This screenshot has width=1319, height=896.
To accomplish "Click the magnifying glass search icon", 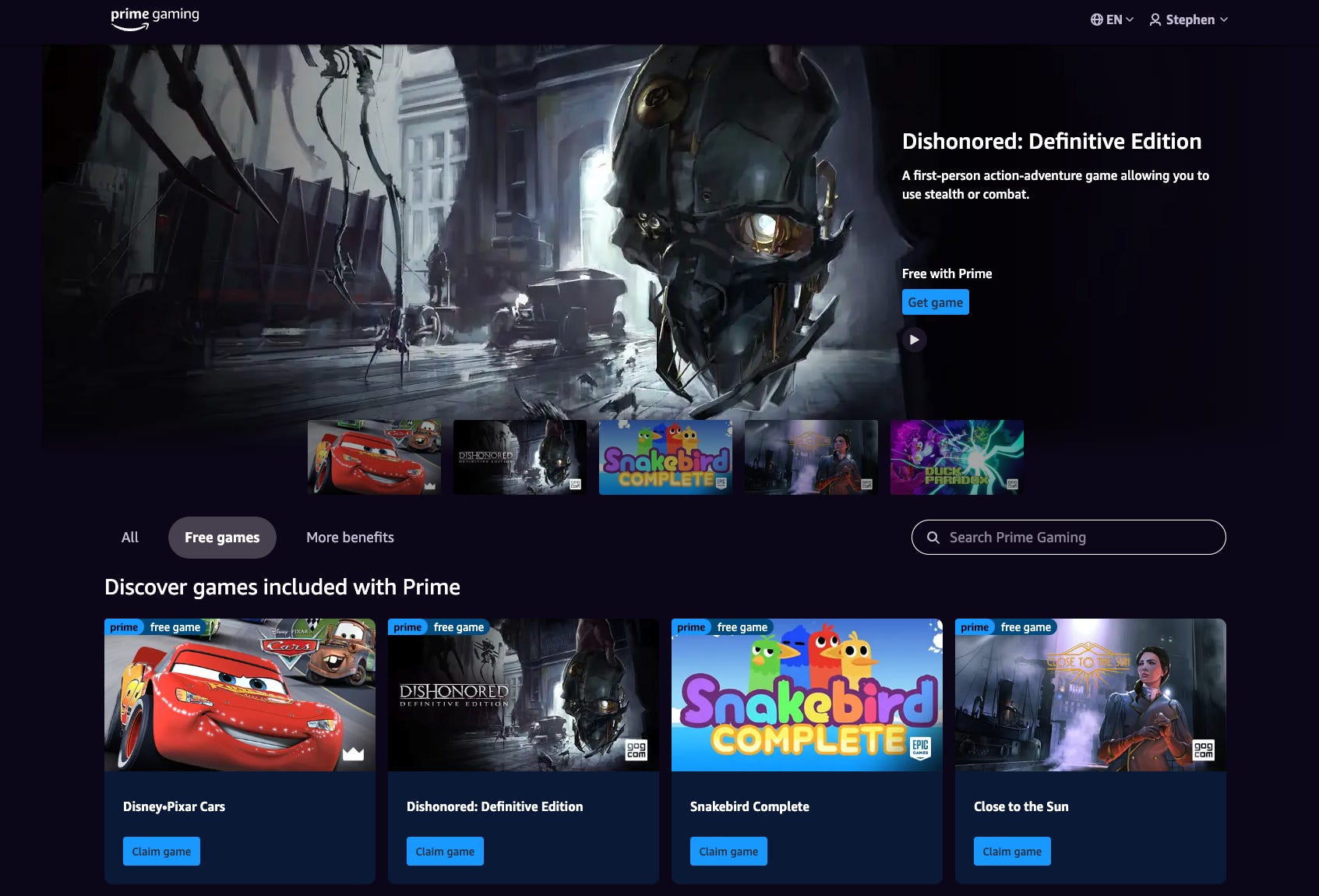I will pyautogui.click(x=933, y=538).
